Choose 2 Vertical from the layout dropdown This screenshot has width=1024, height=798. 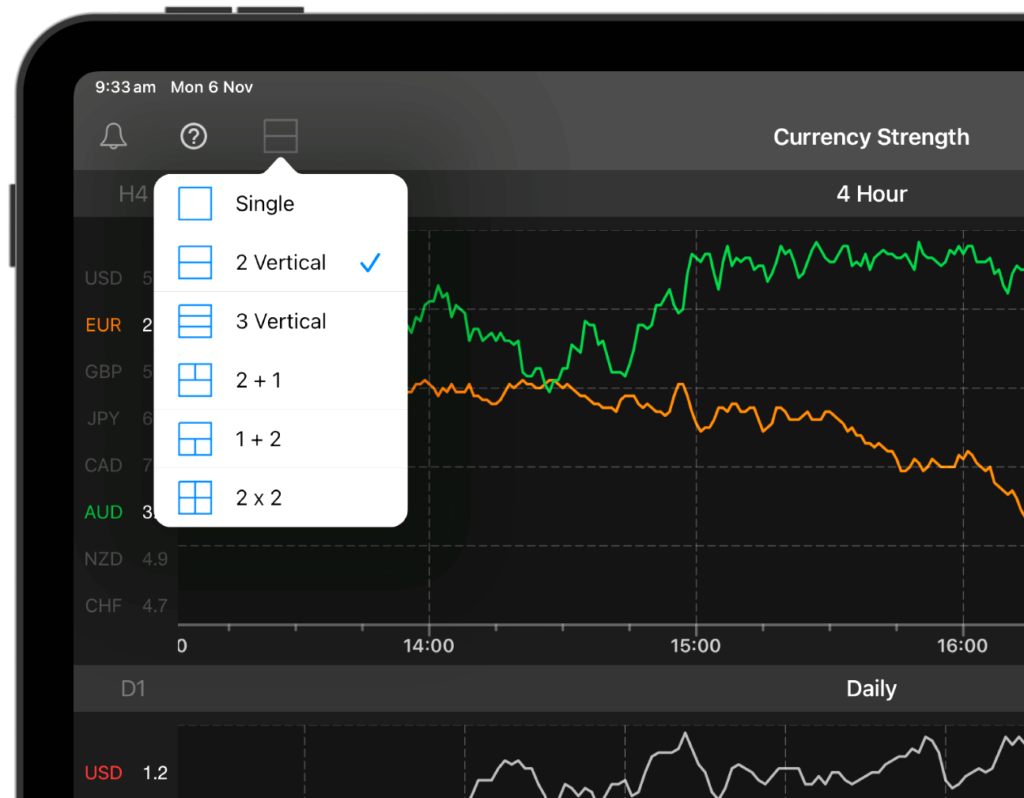[x=281, y=262]
